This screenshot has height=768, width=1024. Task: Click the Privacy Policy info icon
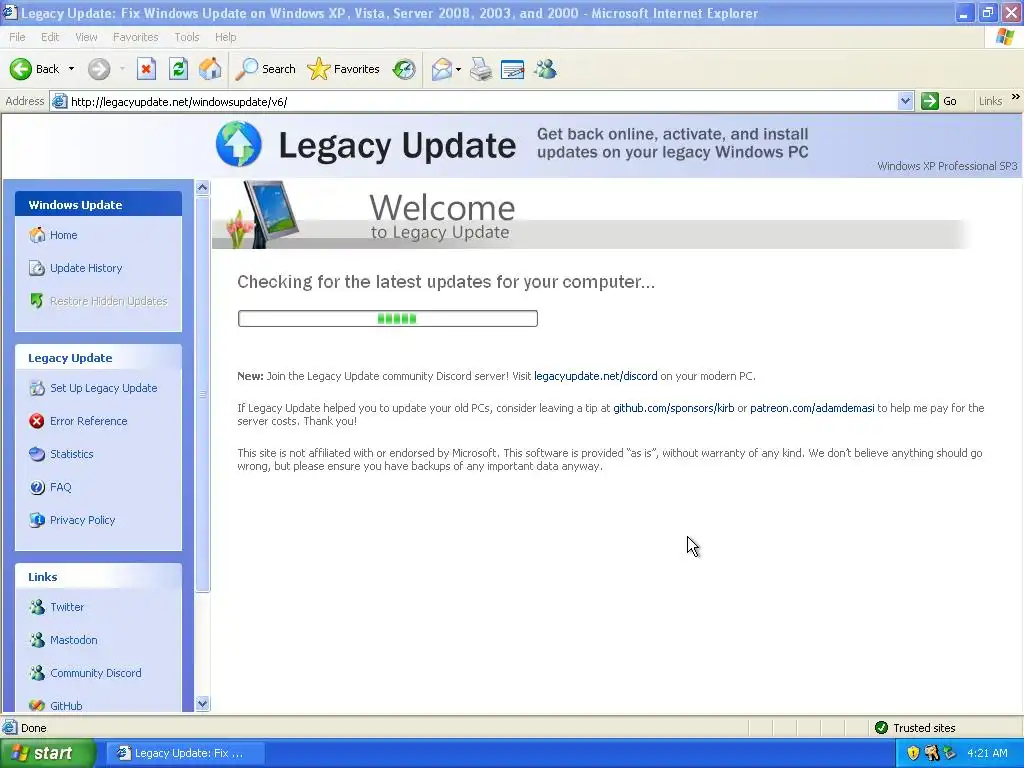point(37,520)
